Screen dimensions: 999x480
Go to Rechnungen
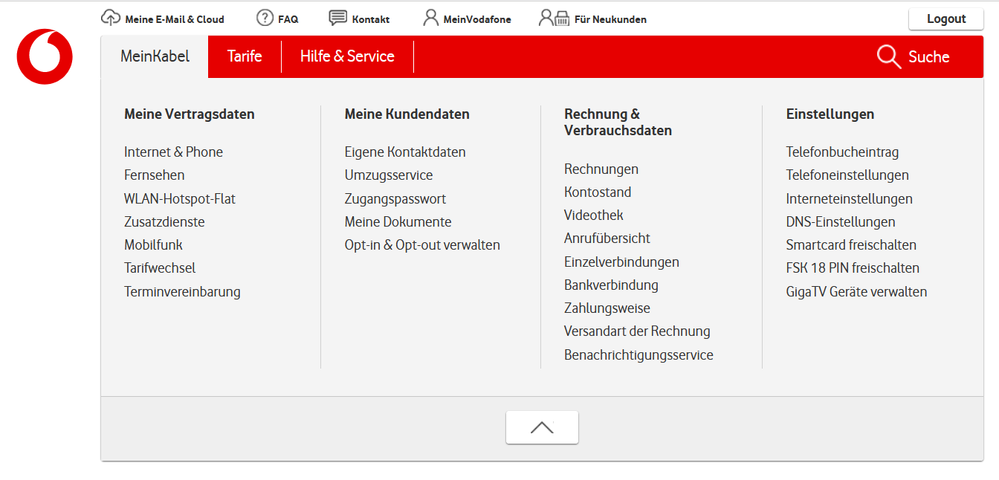click(x=601, y=169)
